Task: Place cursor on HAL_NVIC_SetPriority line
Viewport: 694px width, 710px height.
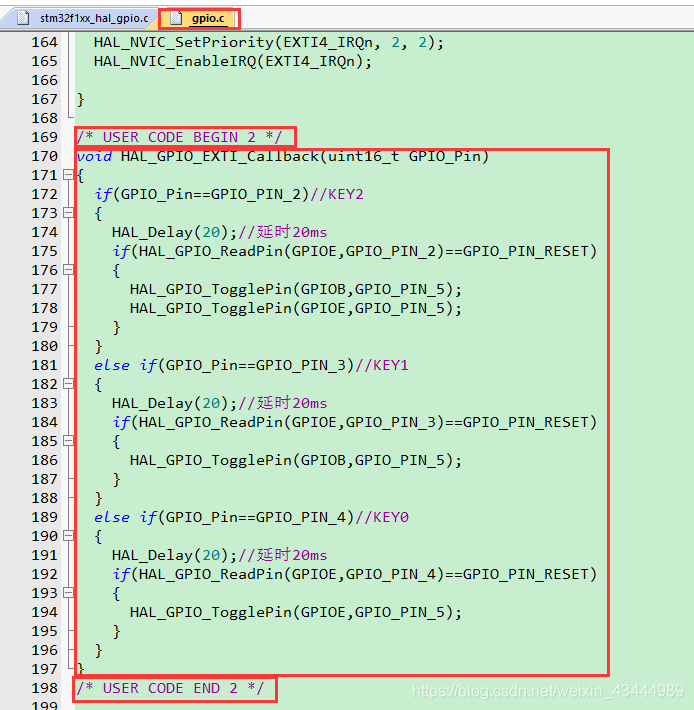Action: [268, 43]
